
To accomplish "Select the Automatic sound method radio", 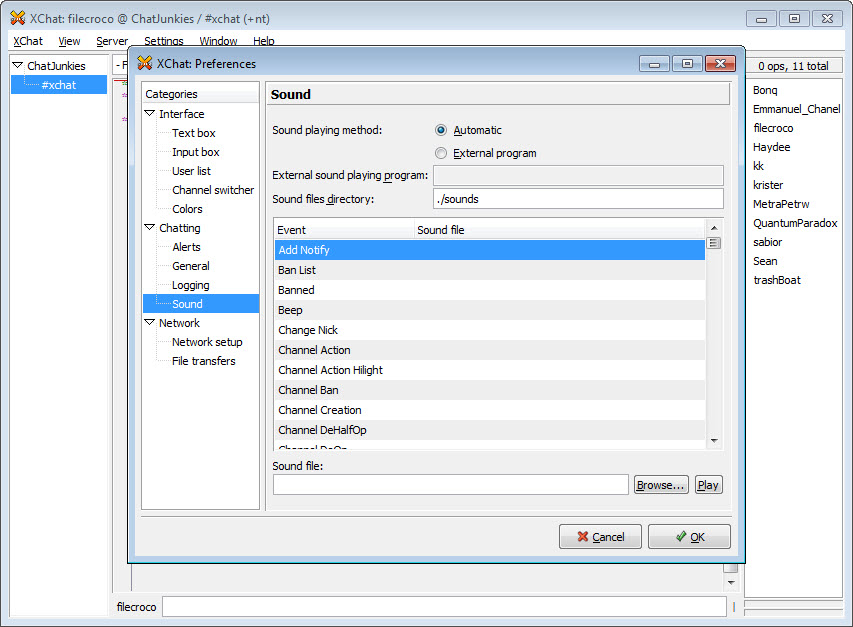I will [441, 130].
